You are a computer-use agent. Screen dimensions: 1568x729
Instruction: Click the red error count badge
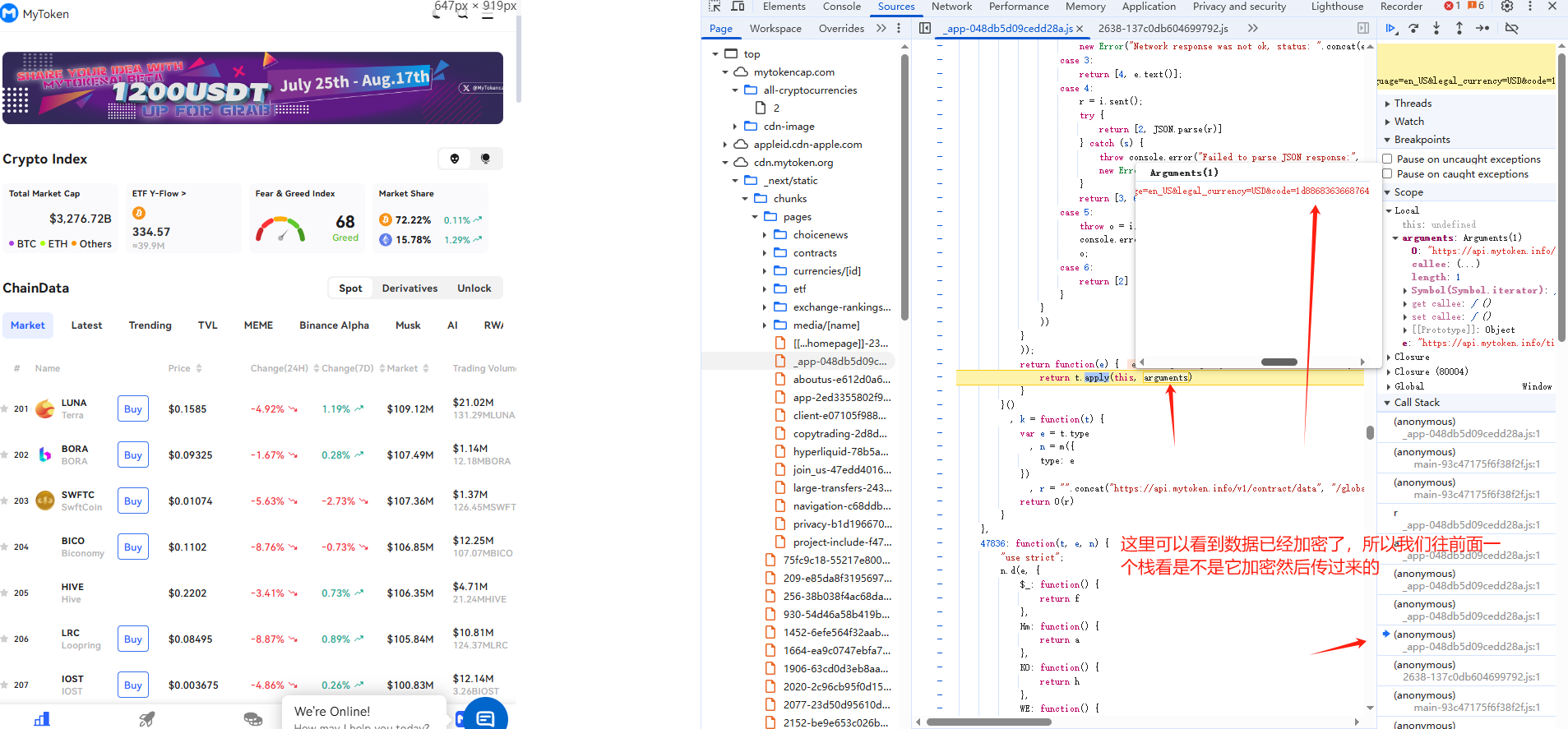coord(1452,6)
